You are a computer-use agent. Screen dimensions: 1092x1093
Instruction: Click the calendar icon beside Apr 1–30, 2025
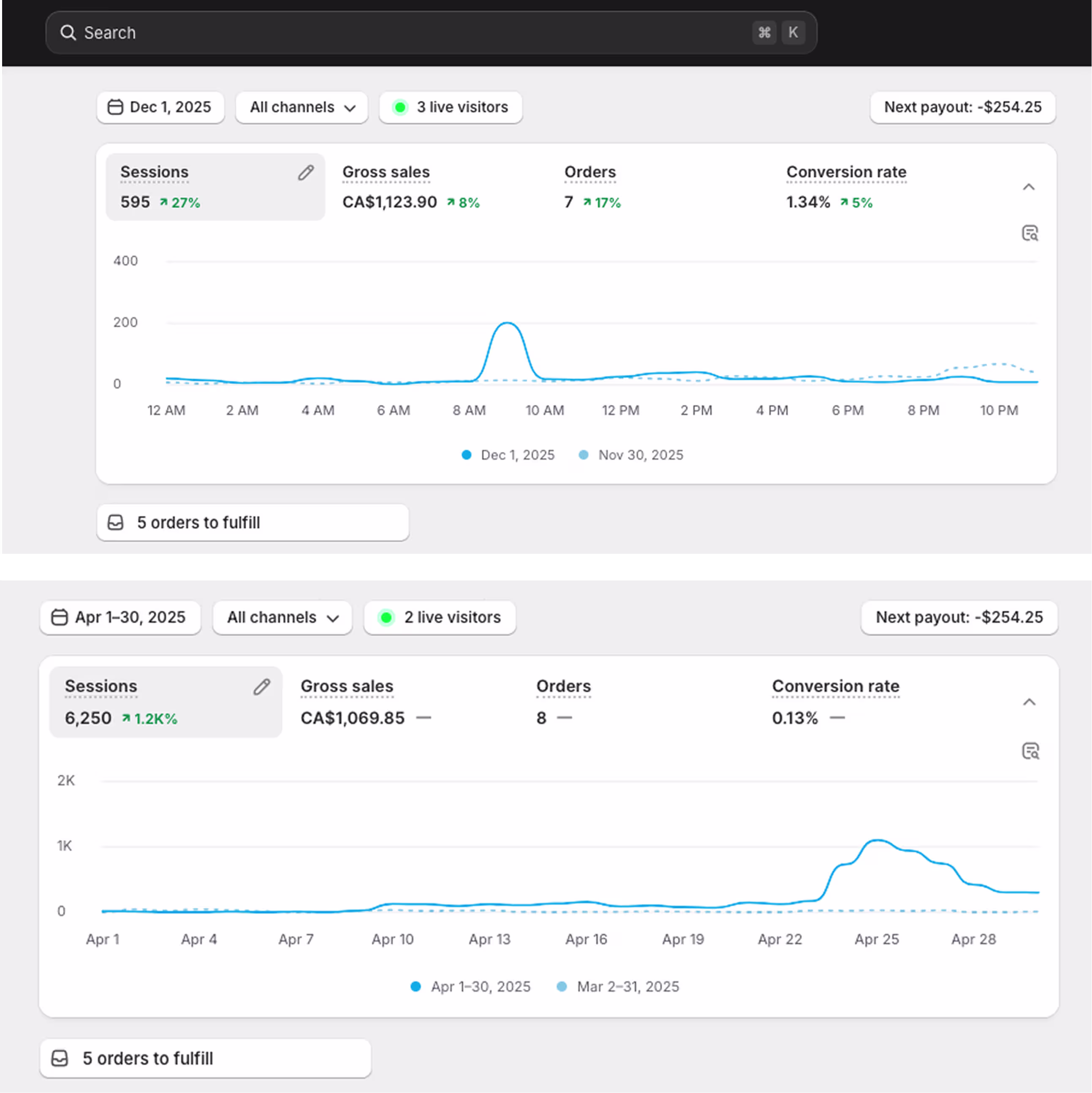(x=60, y=617)
